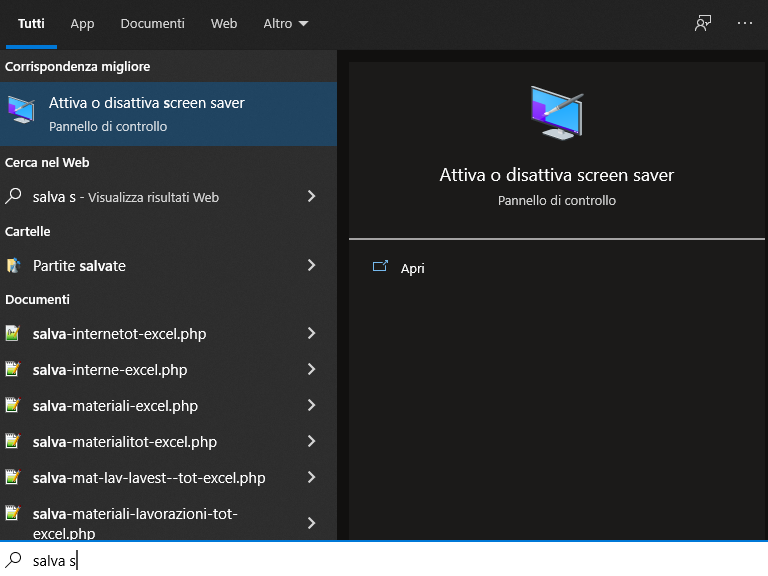This screenshot has width=768, height=576.
Task: Open salva-materiali-excel.php document
Action: tap(168, 406)
